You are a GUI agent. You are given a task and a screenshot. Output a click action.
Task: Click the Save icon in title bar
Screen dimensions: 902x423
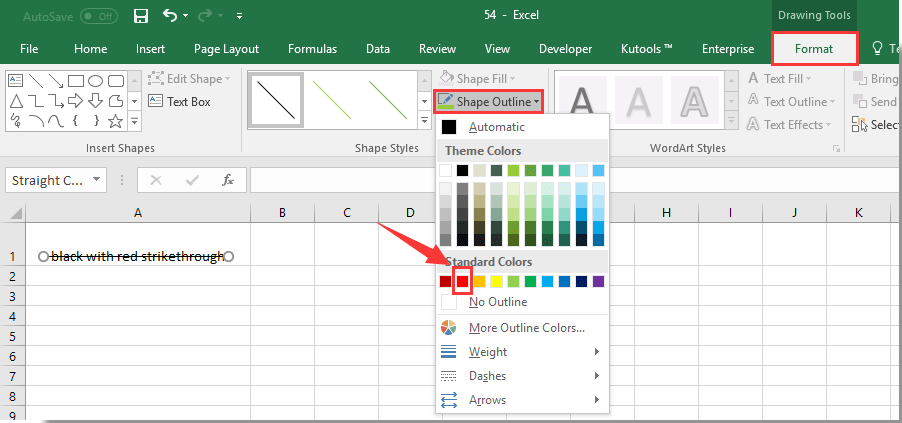(x=141, y=16)
